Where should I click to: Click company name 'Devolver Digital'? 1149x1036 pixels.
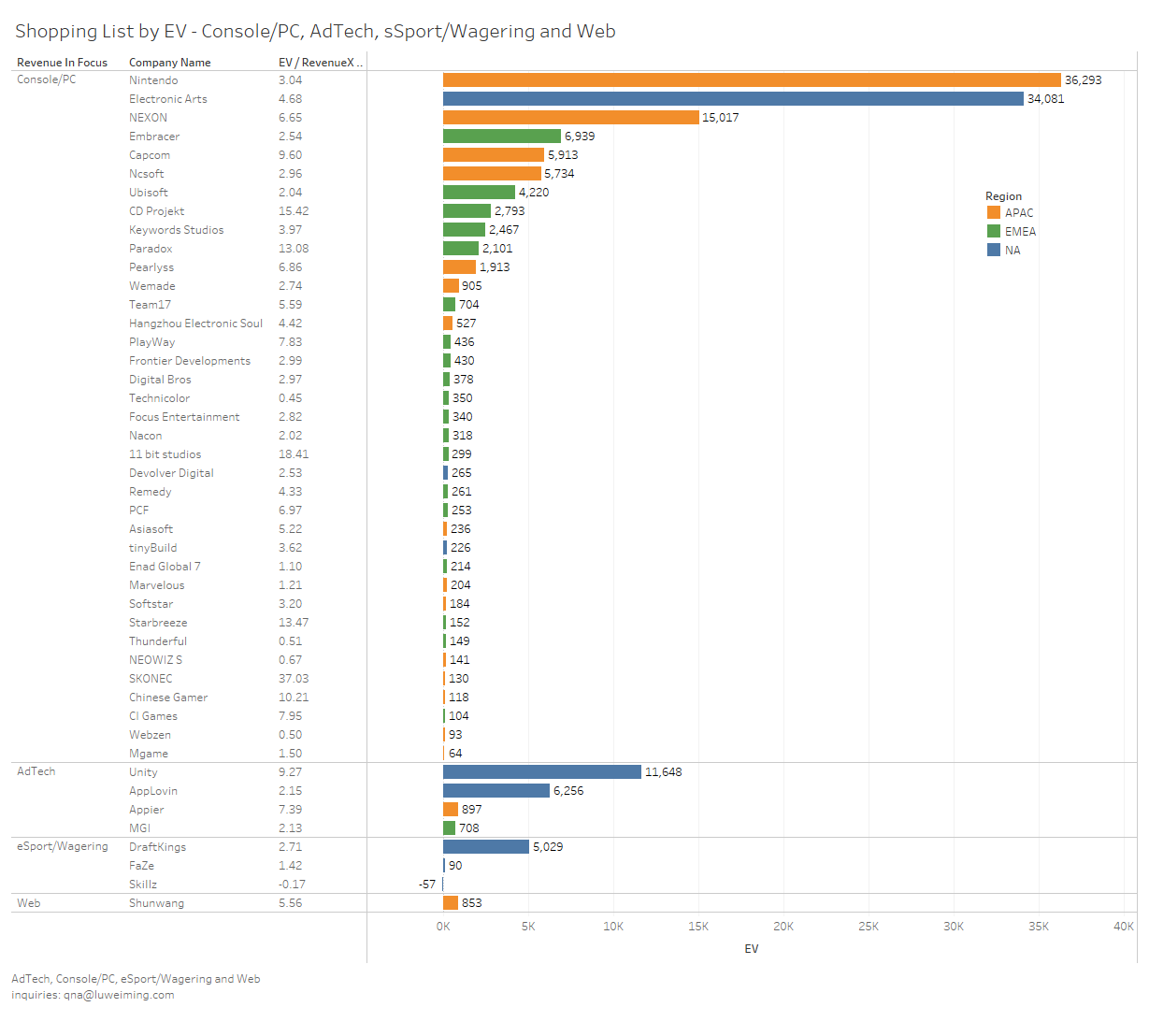[x=171, y=473]
